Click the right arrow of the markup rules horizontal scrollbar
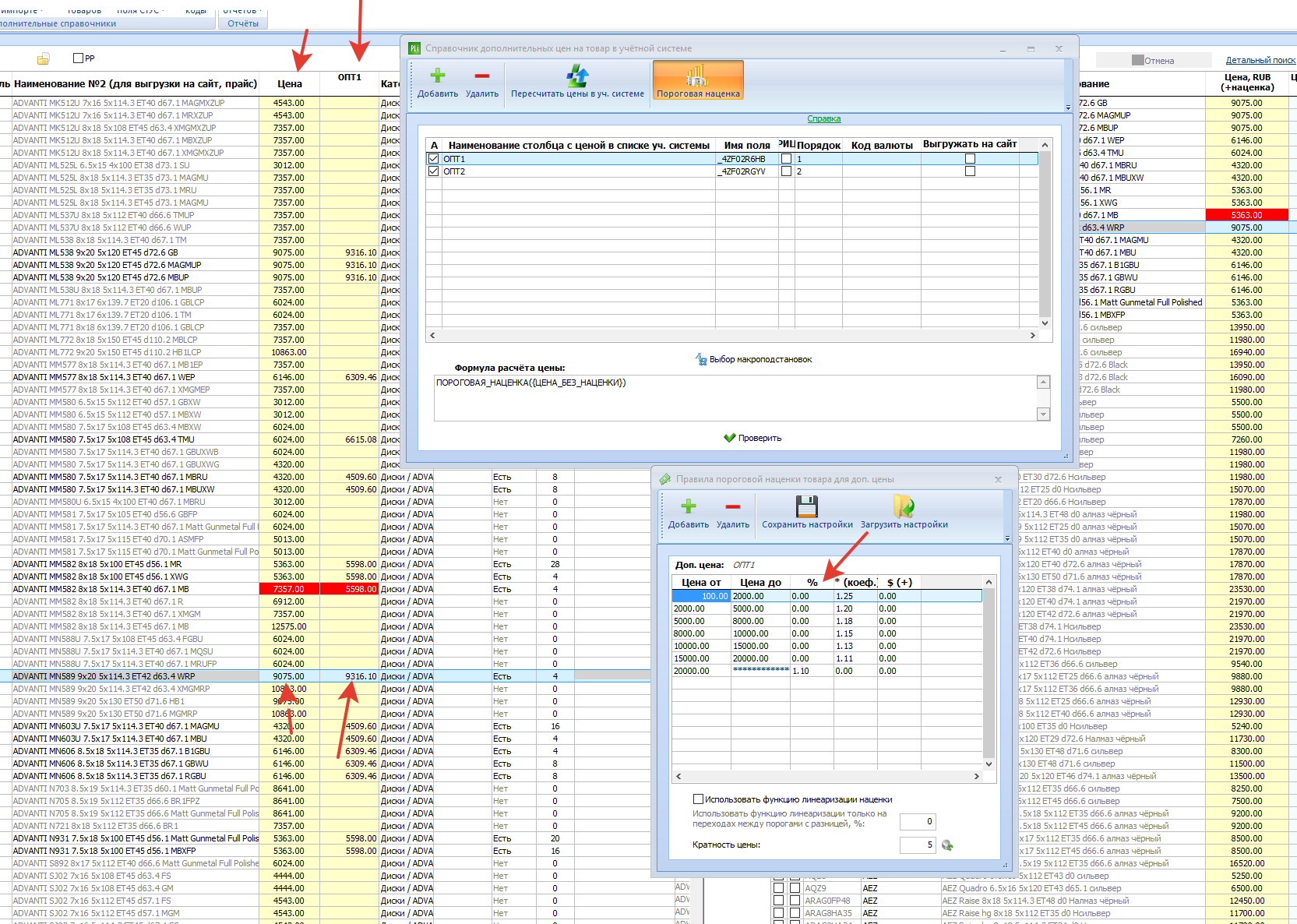Image resolution: width=1297 pixels, height=924 pixels. tap(977, 776)
